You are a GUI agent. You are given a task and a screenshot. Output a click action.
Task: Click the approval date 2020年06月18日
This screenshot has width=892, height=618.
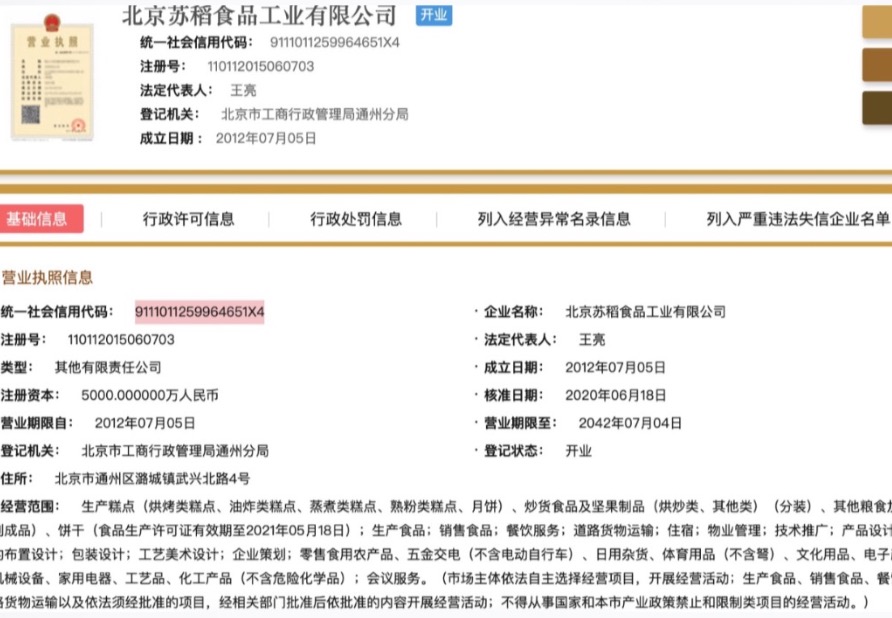tap(615, 395)
